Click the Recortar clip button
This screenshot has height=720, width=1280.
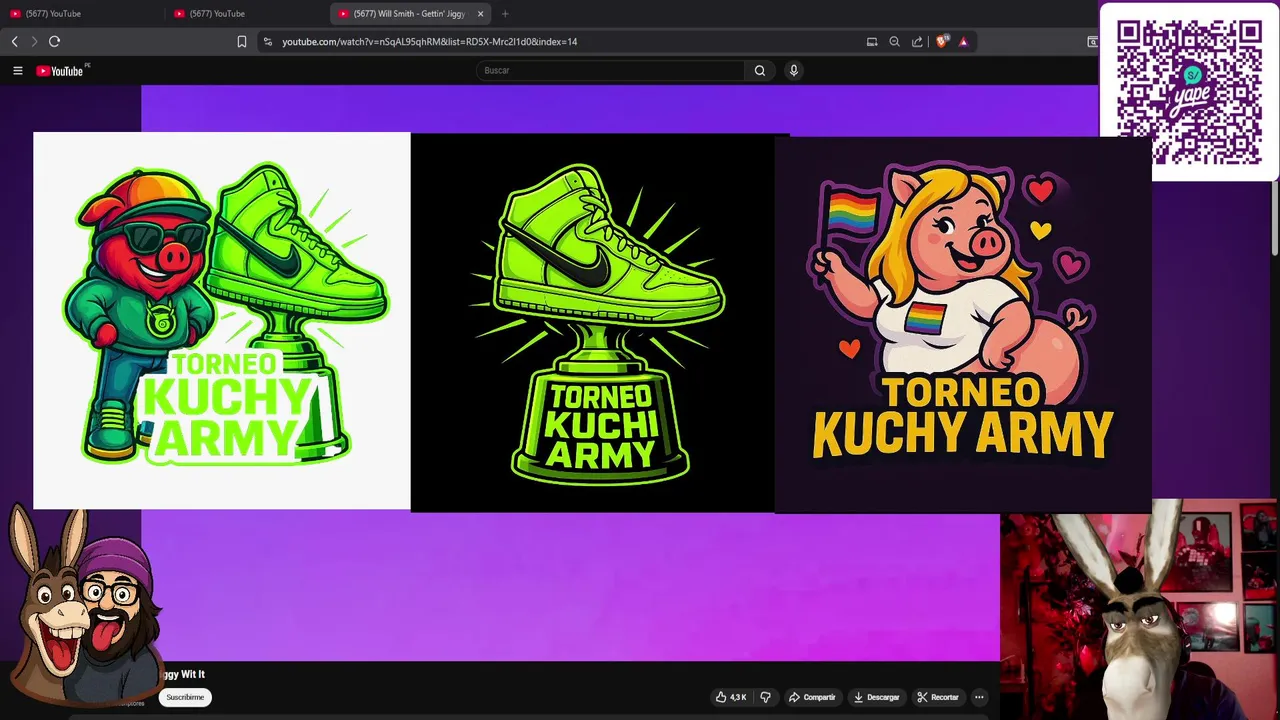(x=937, y=697)
